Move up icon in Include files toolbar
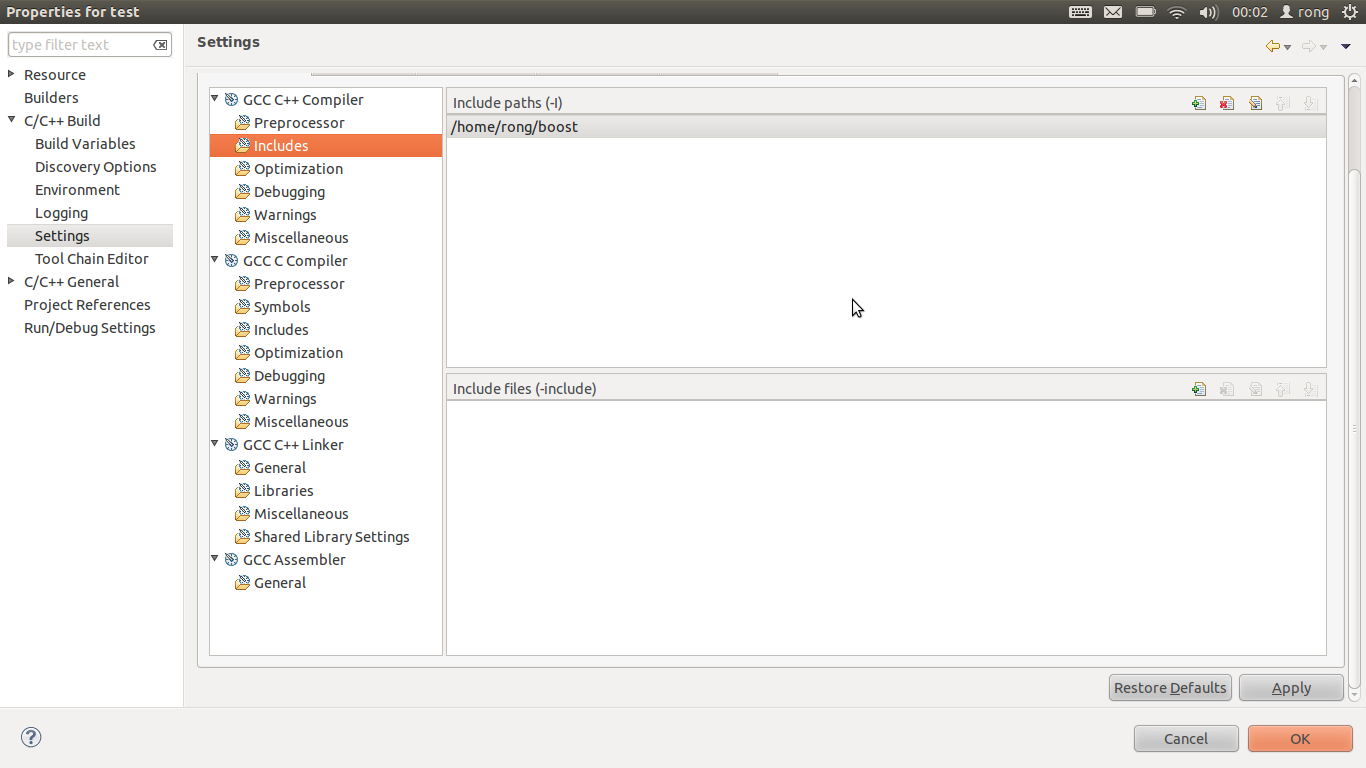This screenshot has width=1366, height=768. tap(1283, 389)
